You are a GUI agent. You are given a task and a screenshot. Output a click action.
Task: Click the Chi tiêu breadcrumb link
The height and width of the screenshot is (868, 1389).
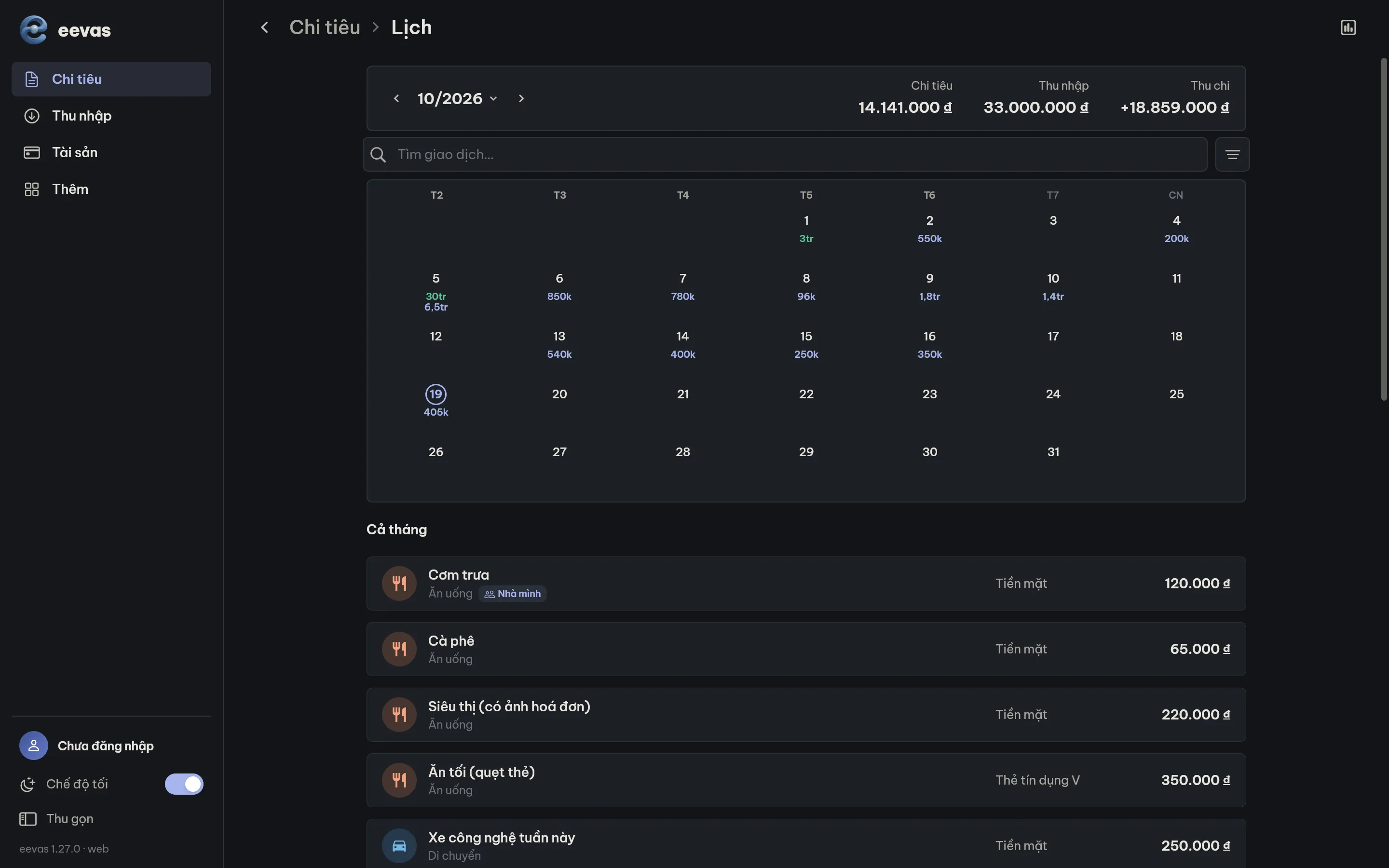click(x=324, y=27)
